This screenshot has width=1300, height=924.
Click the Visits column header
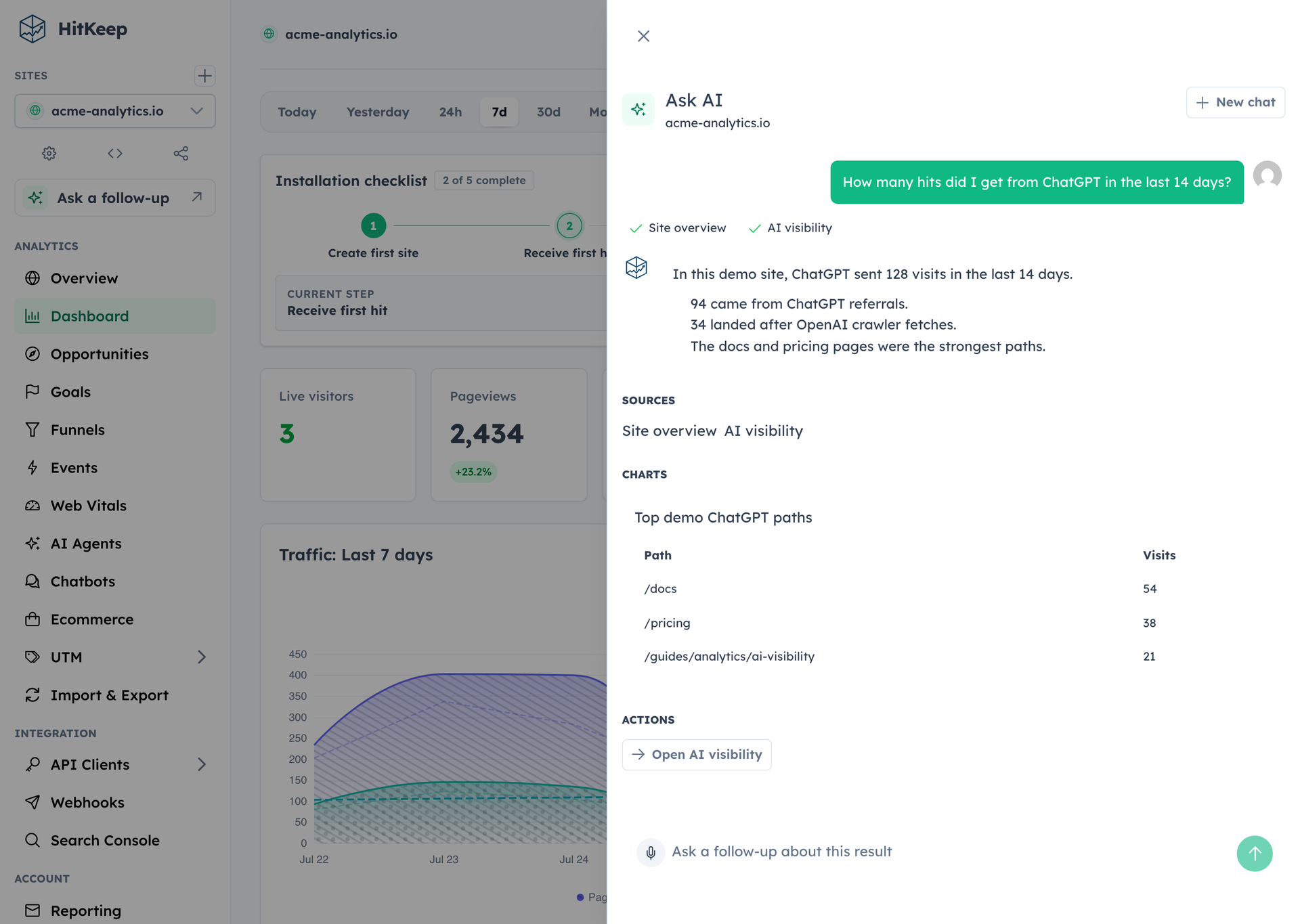[1159, 556]
